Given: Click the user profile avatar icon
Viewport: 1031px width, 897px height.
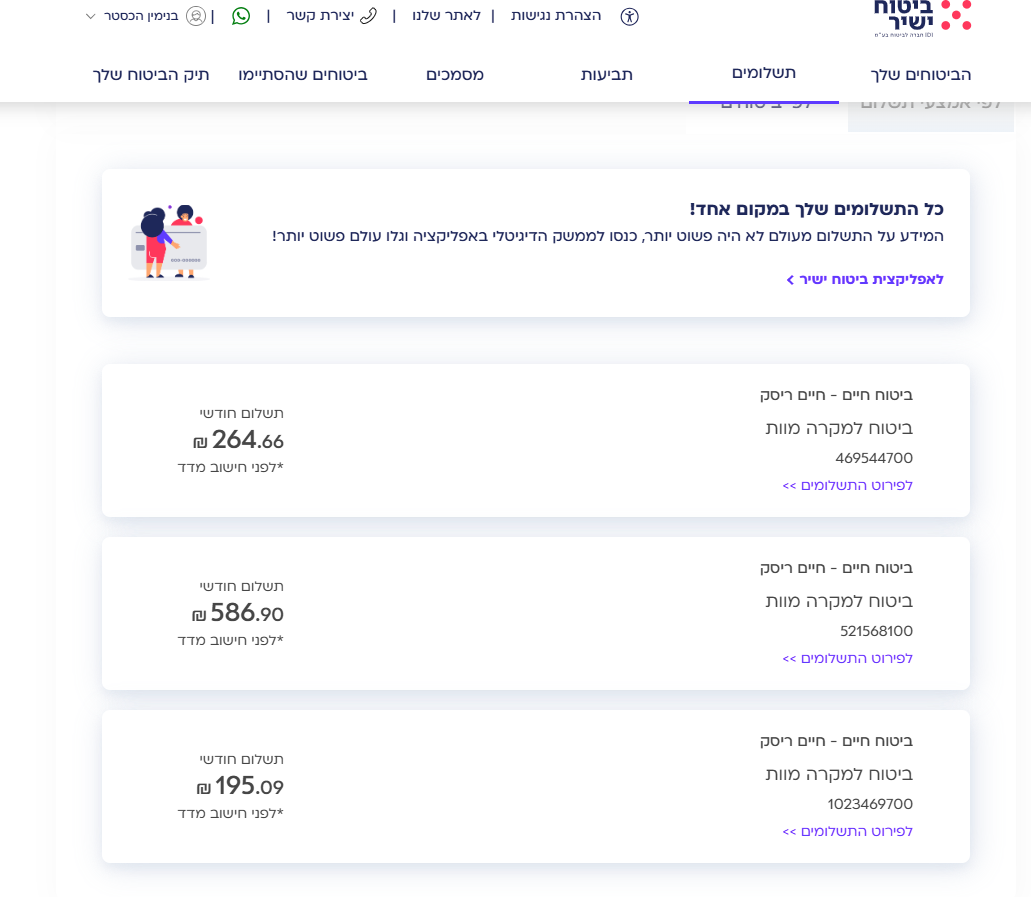Looking at the screenshot, I should click(x=196, y=16).
